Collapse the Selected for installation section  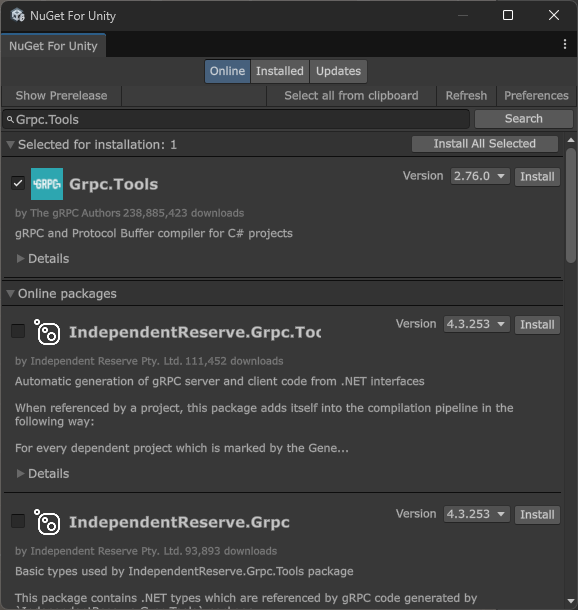(x=11, y=145)
